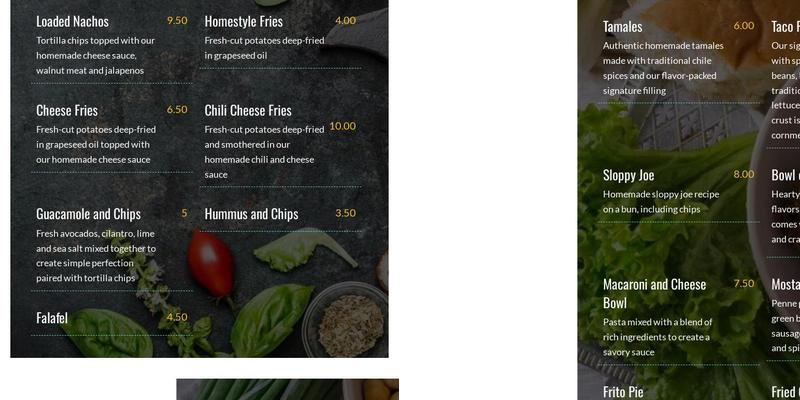Click the Tamales item heading
Image resolution: width=800 pixels, height=400 pixels.
coord(622,27)
